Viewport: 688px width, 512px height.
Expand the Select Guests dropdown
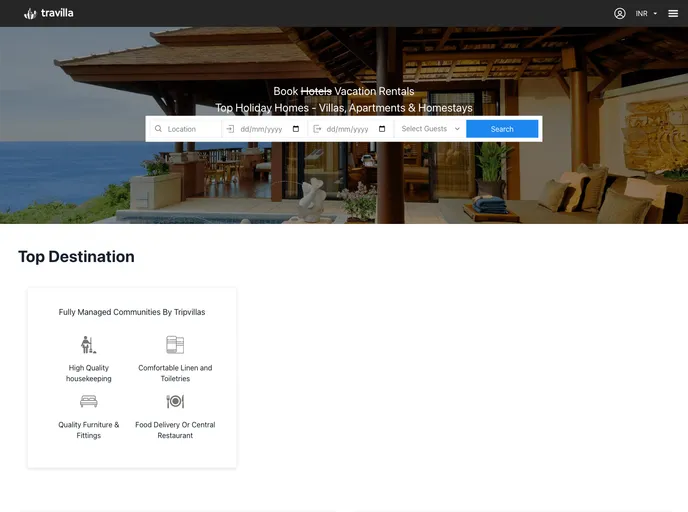tap(430, 129)
